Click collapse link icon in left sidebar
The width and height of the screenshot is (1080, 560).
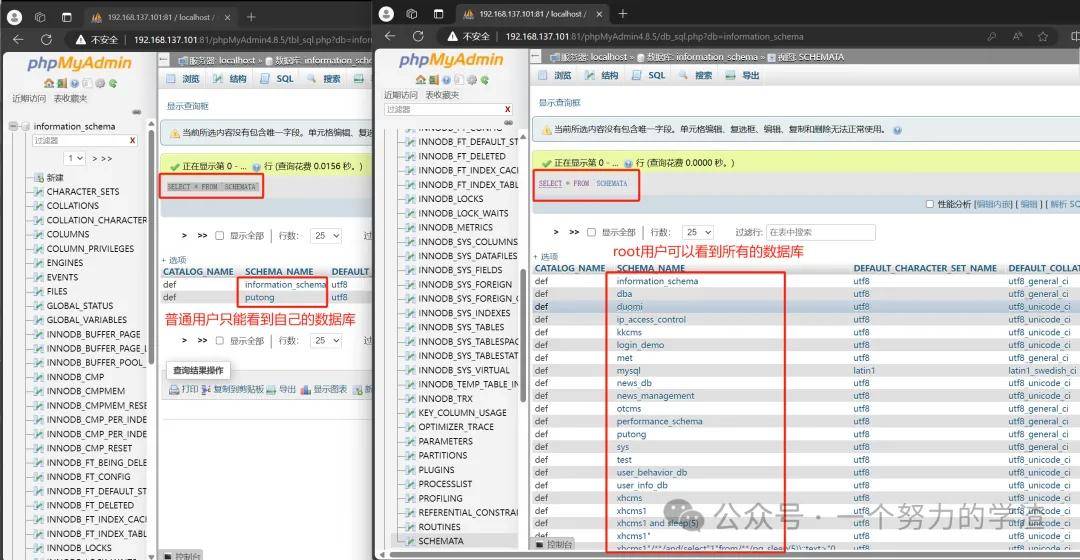[x=136, y=112]
